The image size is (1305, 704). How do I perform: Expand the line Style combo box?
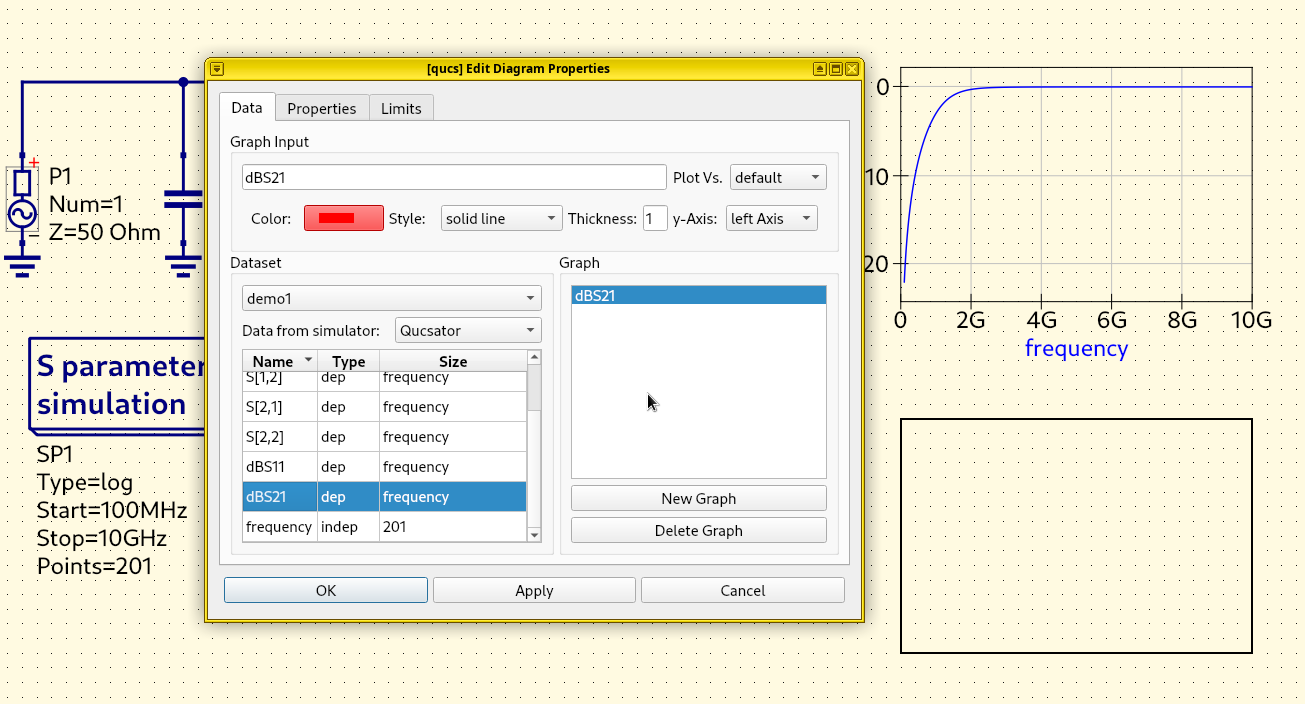(x=501, y=219)
